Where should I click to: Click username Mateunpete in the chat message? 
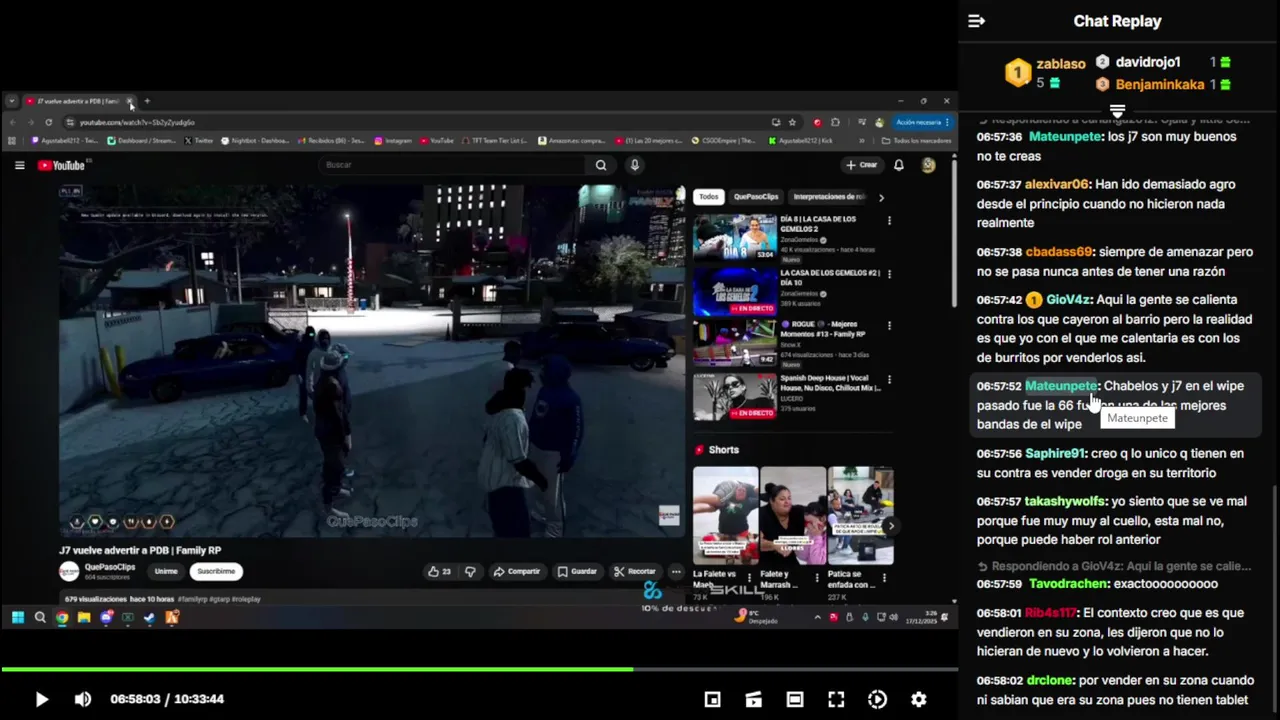click(x=1061, y=386)
